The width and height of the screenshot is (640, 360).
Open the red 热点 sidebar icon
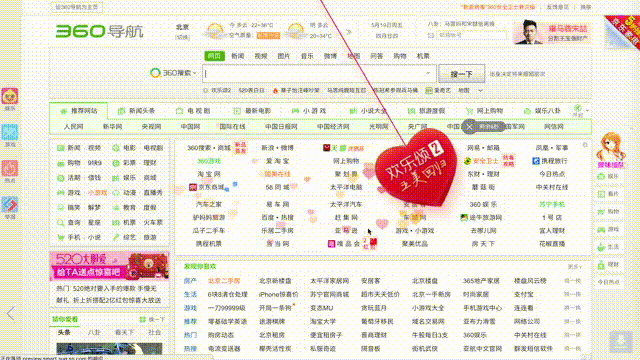coord(10,168)
